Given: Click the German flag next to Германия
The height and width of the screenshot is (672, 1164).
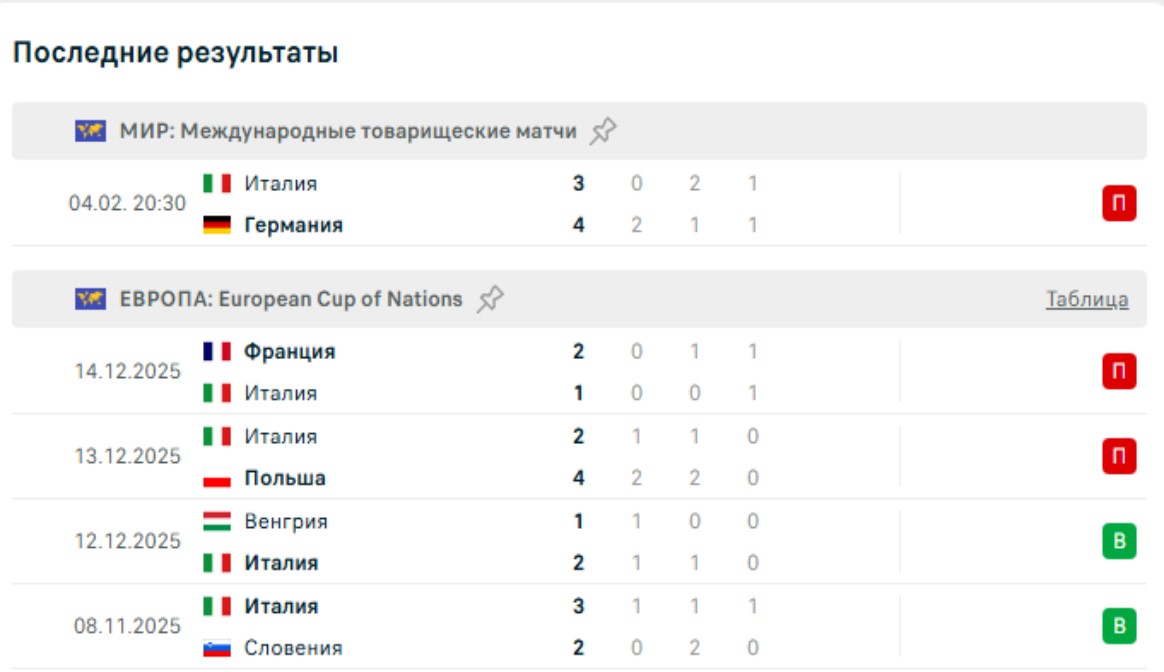Looking at the screenshot, I should 217,225.
